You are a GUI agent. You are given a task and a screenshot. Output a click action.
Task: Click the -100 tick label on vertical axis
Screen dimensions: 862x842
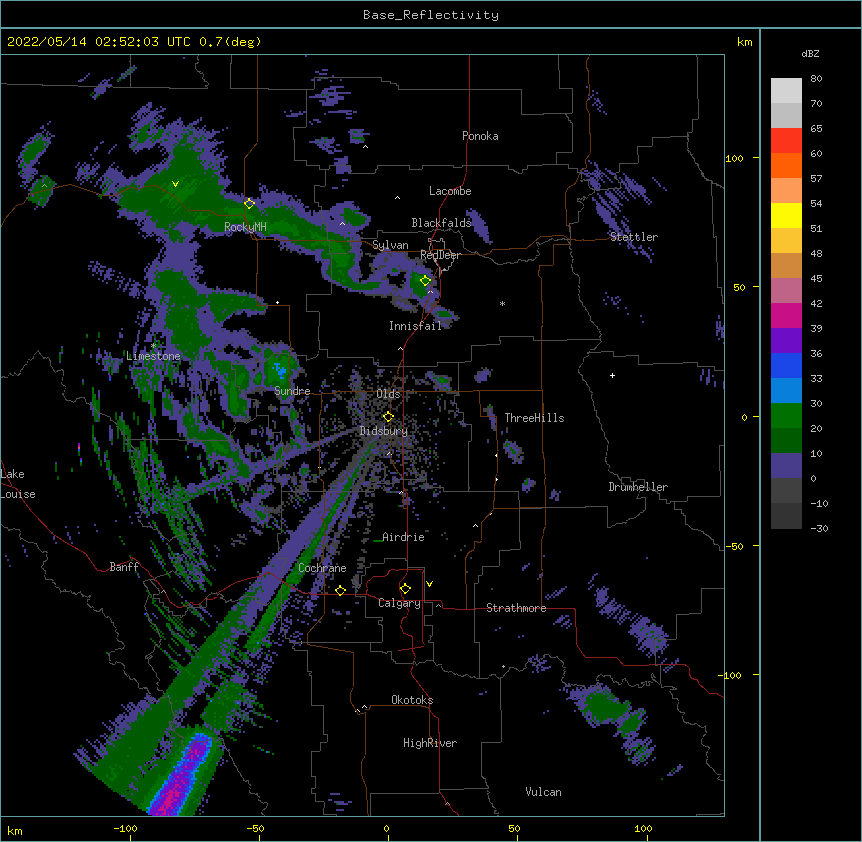pyautogui.click(x=731, y=675)
